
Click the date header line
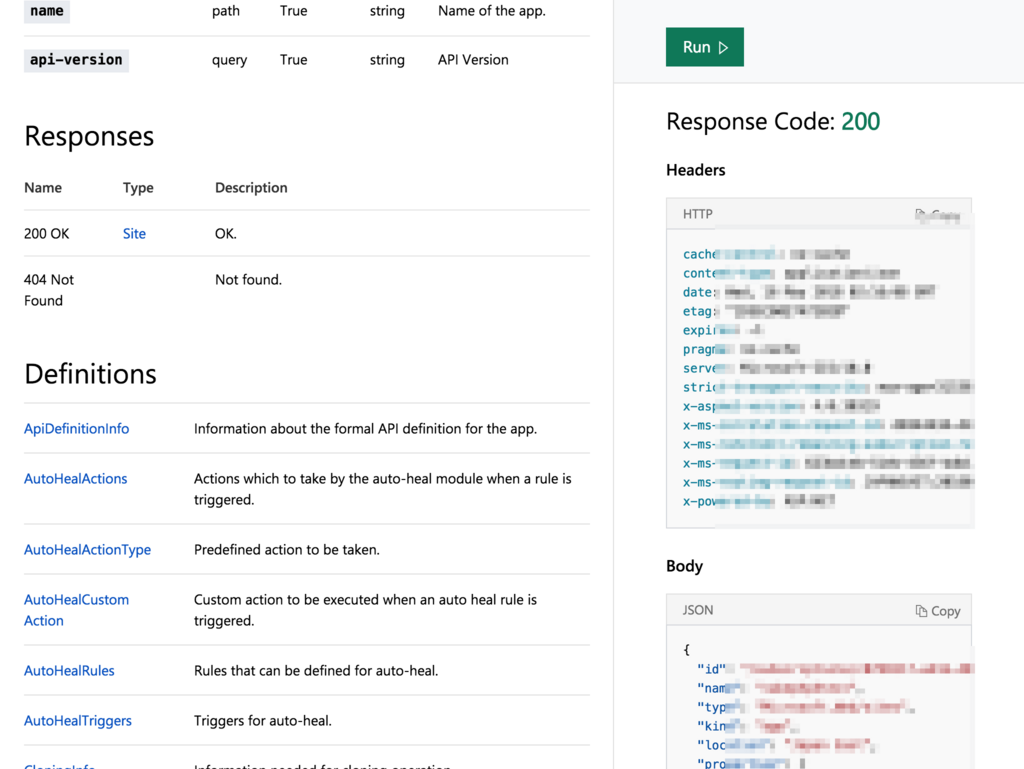pyautogui.click(x=808, y=292)
